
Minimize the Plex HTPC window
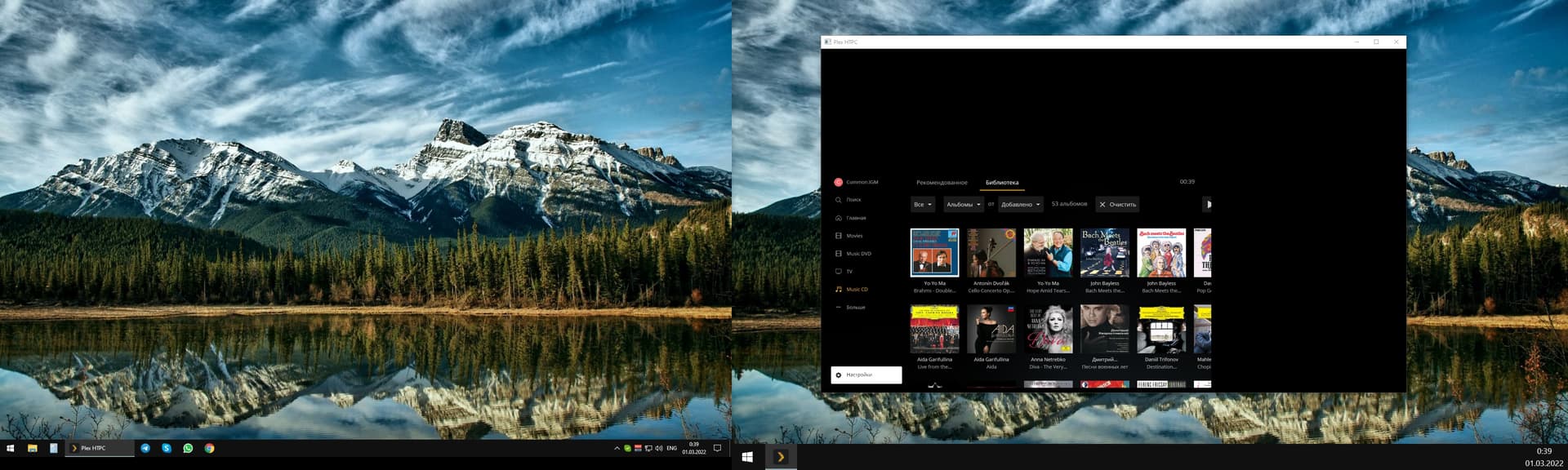[1356, 42]
